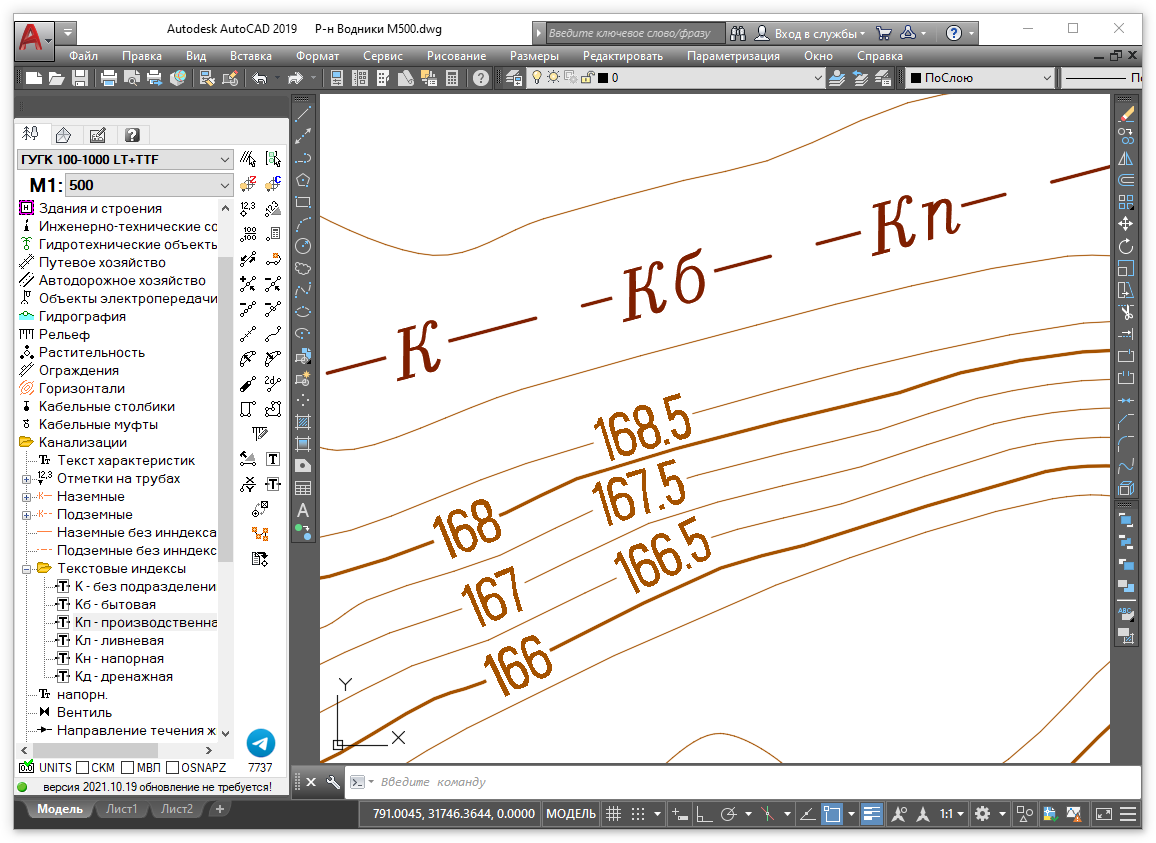Select the multiline text 'A' tool

pos(303,511)
